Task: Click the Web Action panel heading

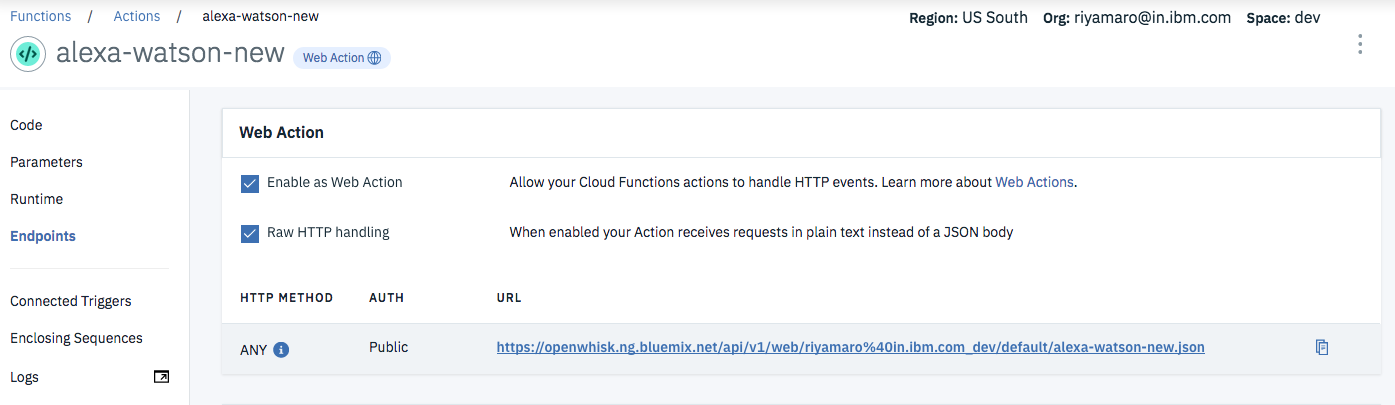Action: tap(281, 132)
